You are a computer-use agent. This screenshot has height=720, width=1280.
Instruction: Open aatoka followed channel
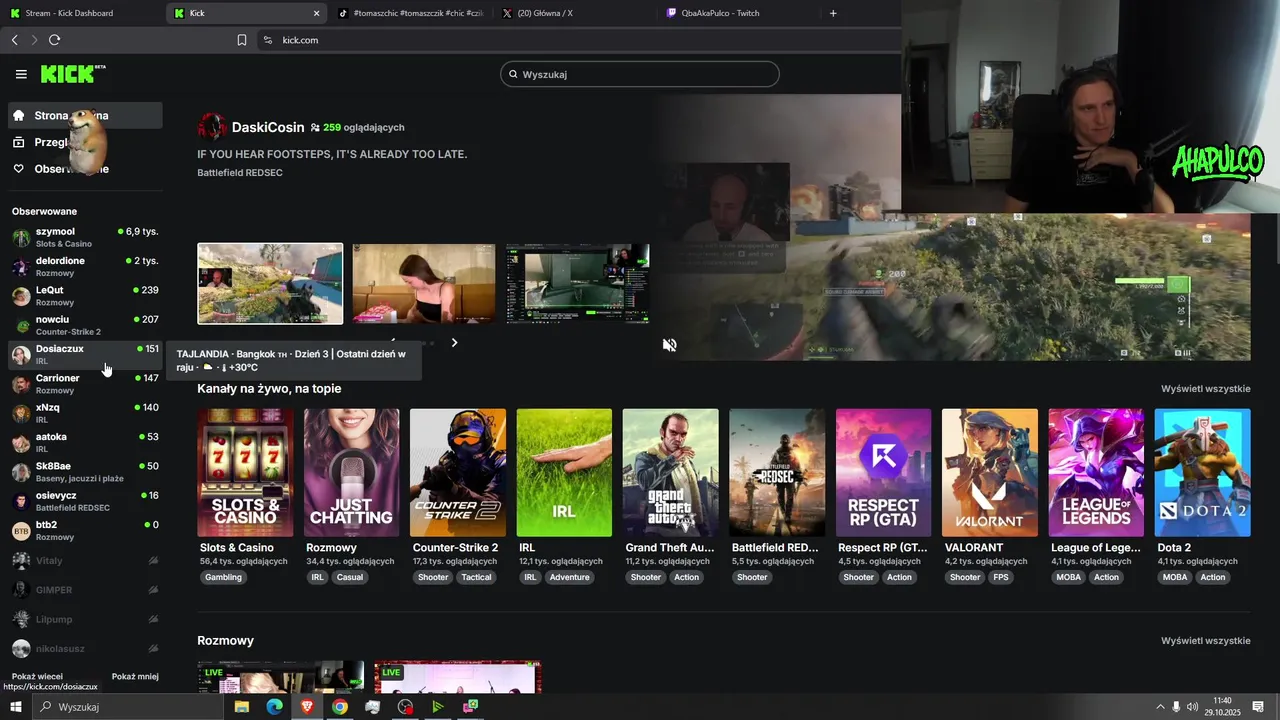85,442
